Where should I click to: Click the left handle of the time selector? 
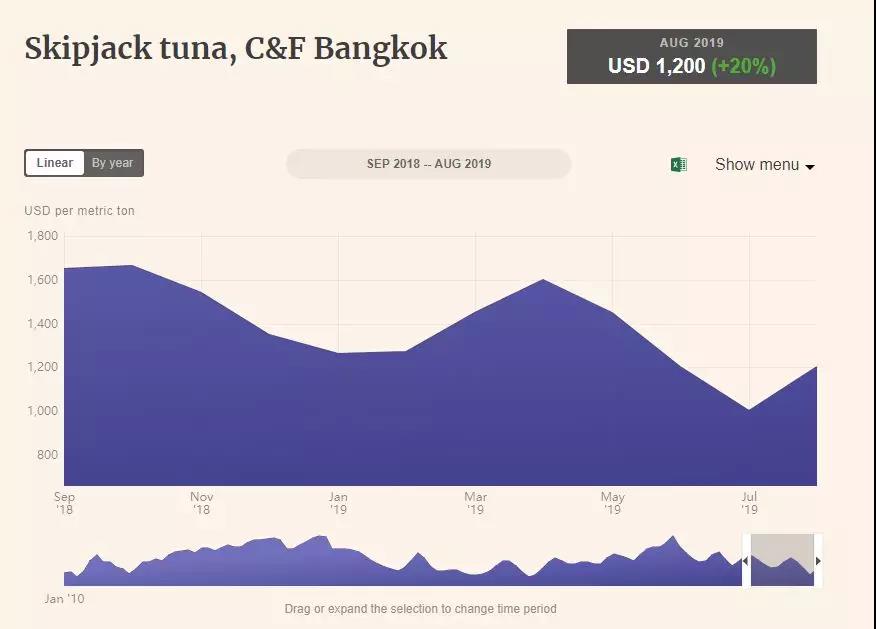745,561
